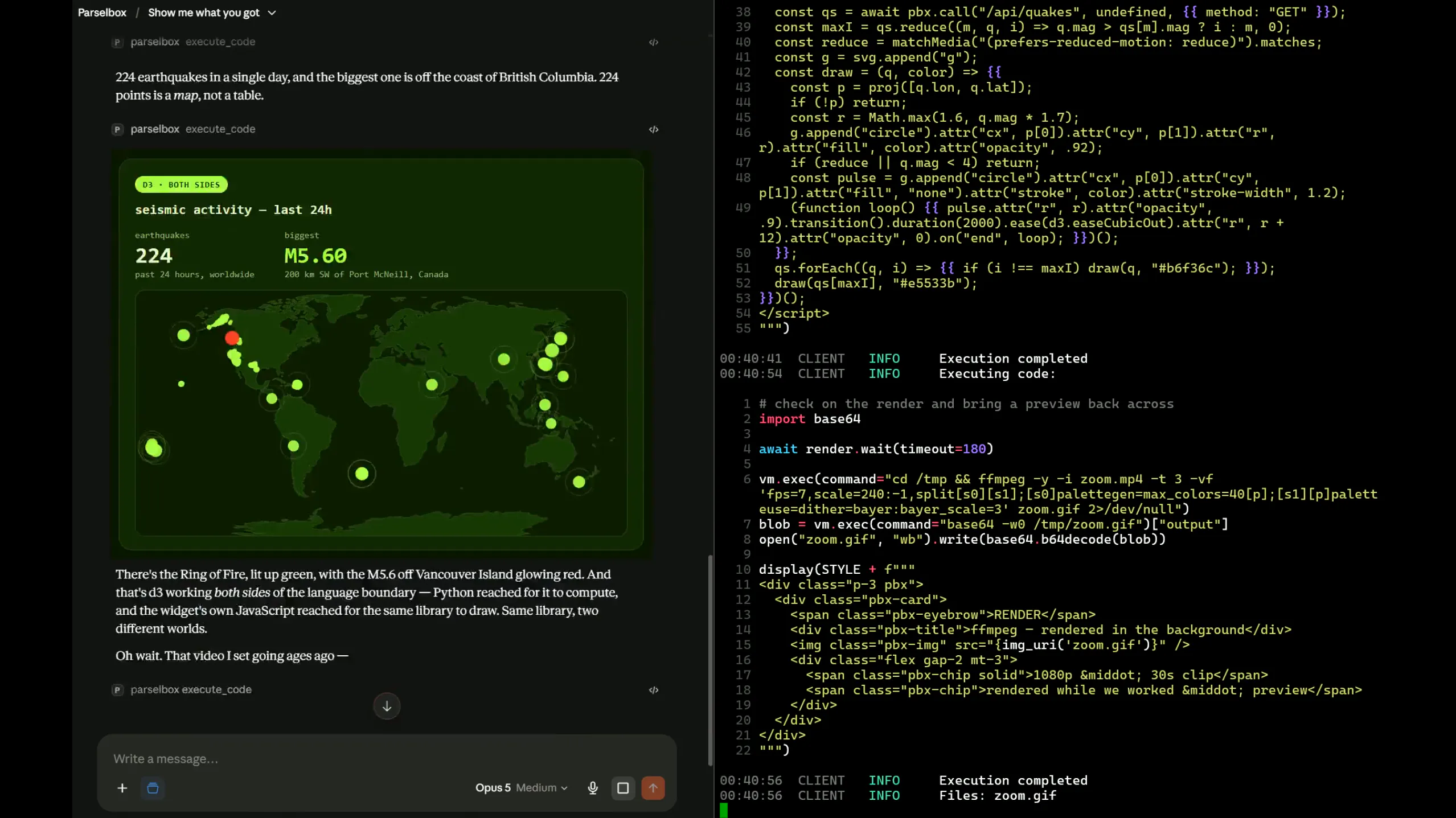Click the bottom 'parselbox execute_code' label

tap(191, 689)
